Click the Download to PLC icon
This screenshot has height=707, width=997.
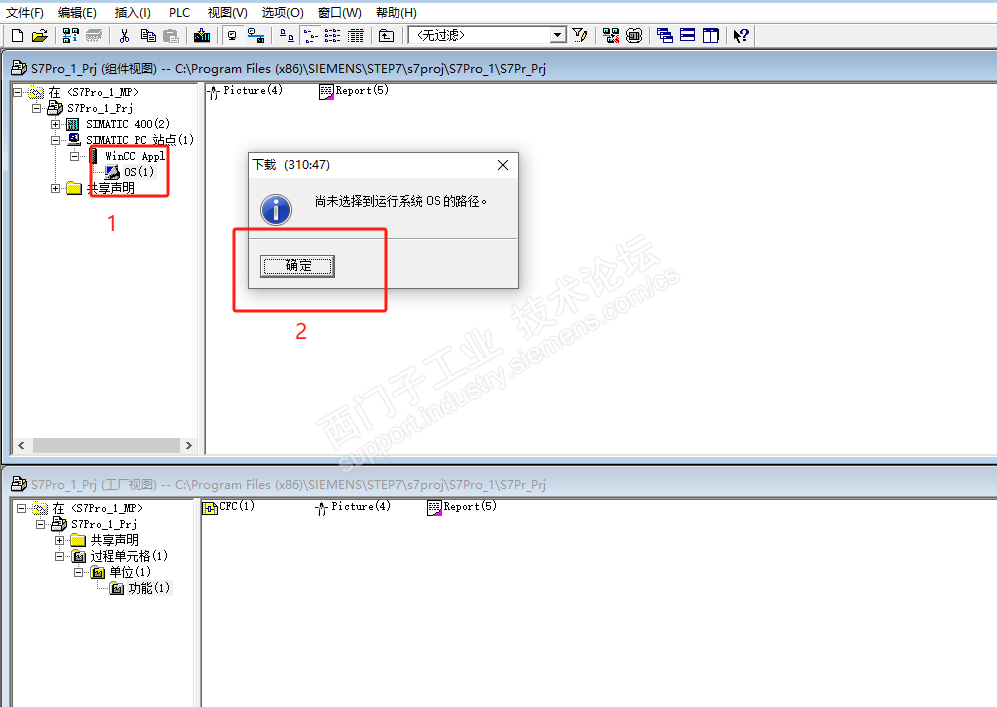202,36
